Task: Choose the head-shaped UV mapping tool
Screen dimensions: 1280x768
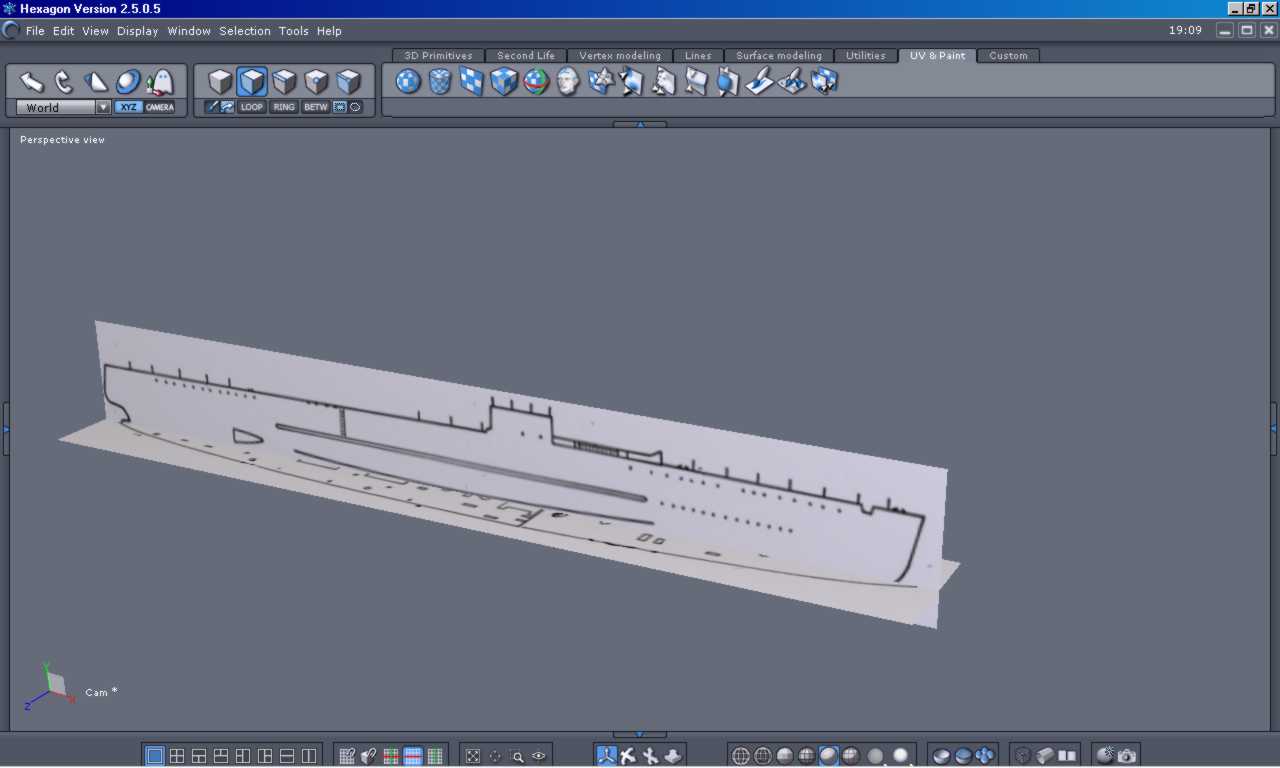Action: pos(568,82)
